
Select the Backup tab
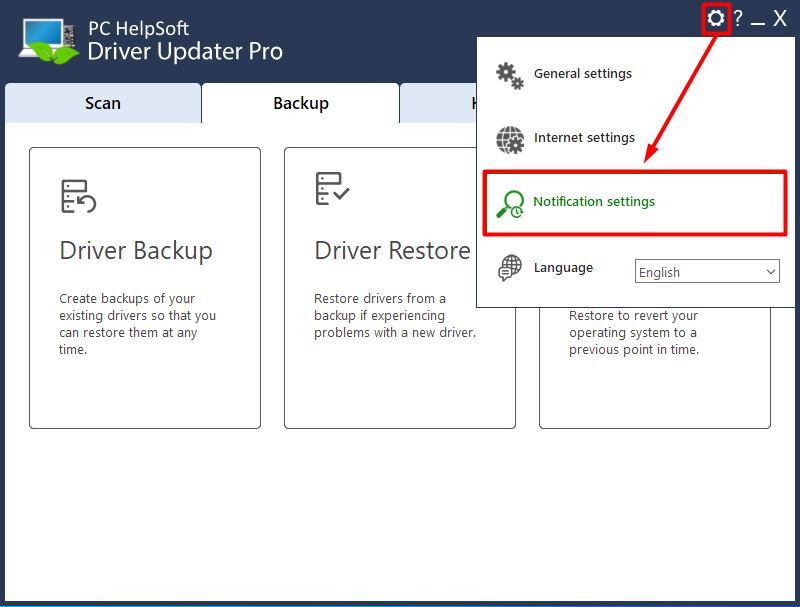click(301, 103)
